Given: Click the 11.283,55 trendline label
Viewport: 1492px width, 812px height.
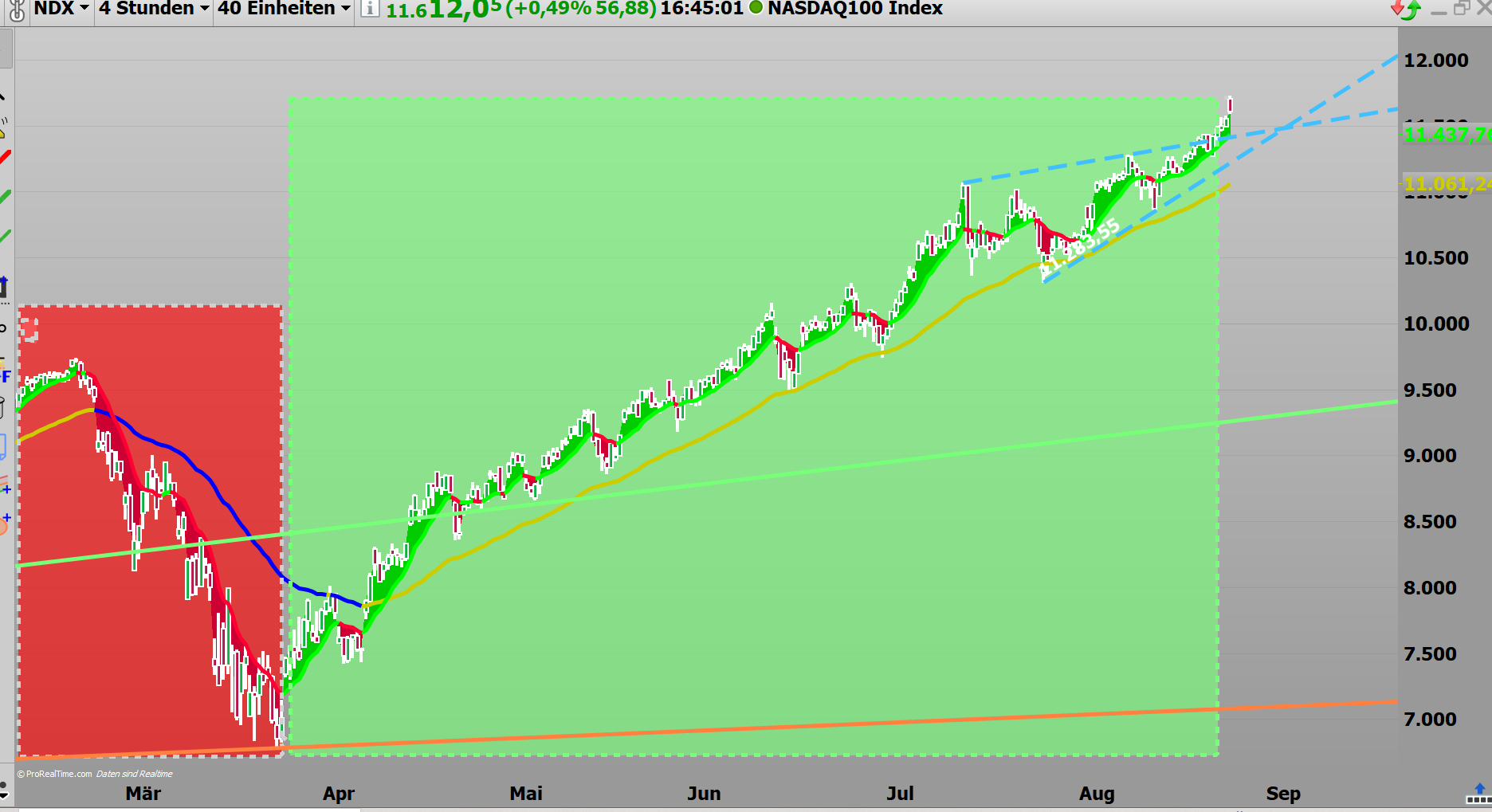Looking at the screenshot, I should [1081, 246].
